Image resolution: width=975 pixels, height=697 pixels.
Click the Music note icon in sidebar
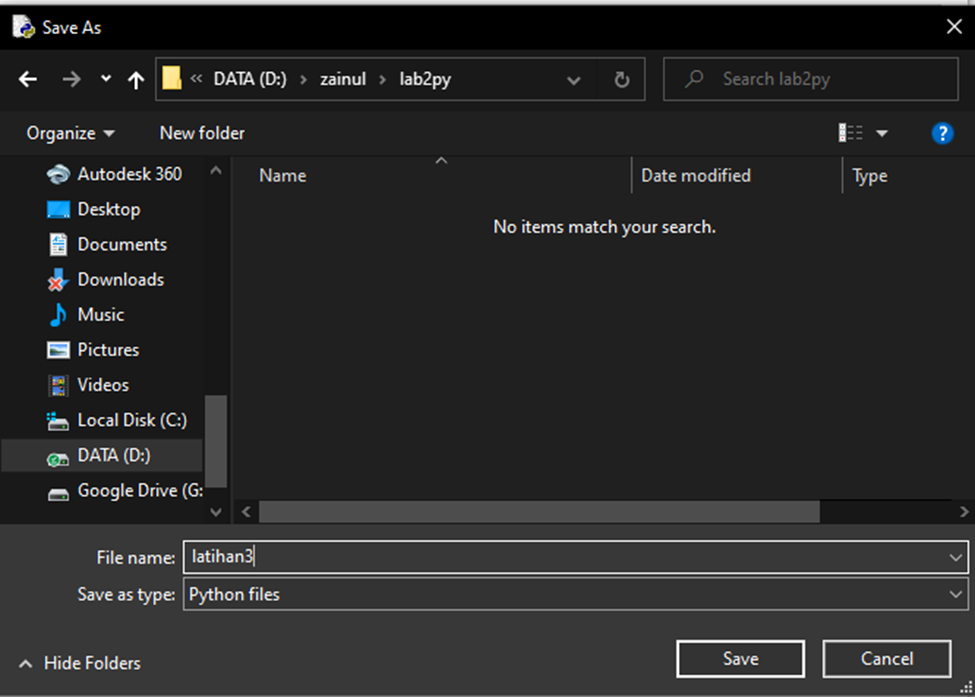[58, 315]
